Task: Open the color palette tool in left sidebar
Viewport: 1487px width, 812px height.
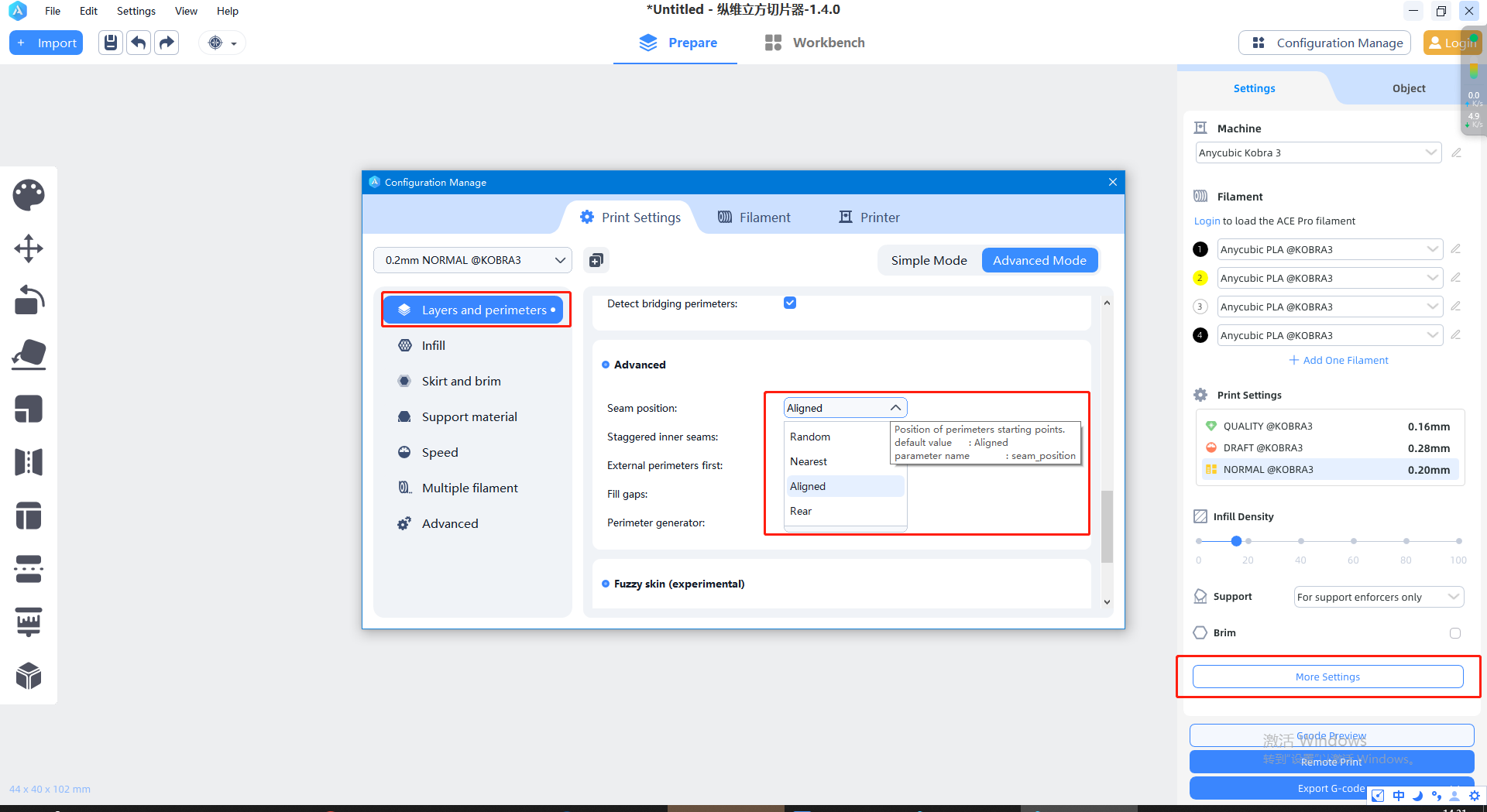Action: coord(29,195)
